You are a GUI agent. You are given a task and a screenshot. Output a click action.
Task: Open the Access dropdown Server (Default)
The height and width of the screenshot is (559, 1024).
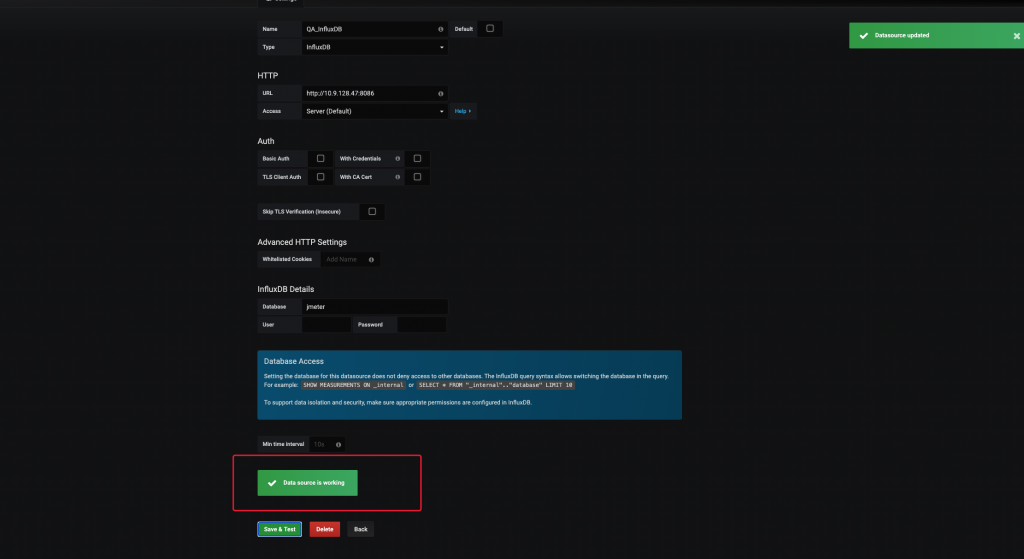pos(375,111)
